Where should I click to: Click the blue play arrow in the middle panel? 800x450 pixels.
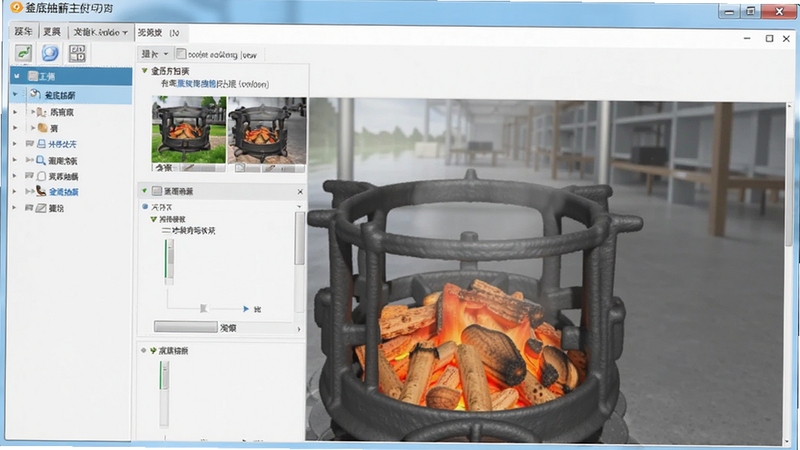tap(246, 309)
